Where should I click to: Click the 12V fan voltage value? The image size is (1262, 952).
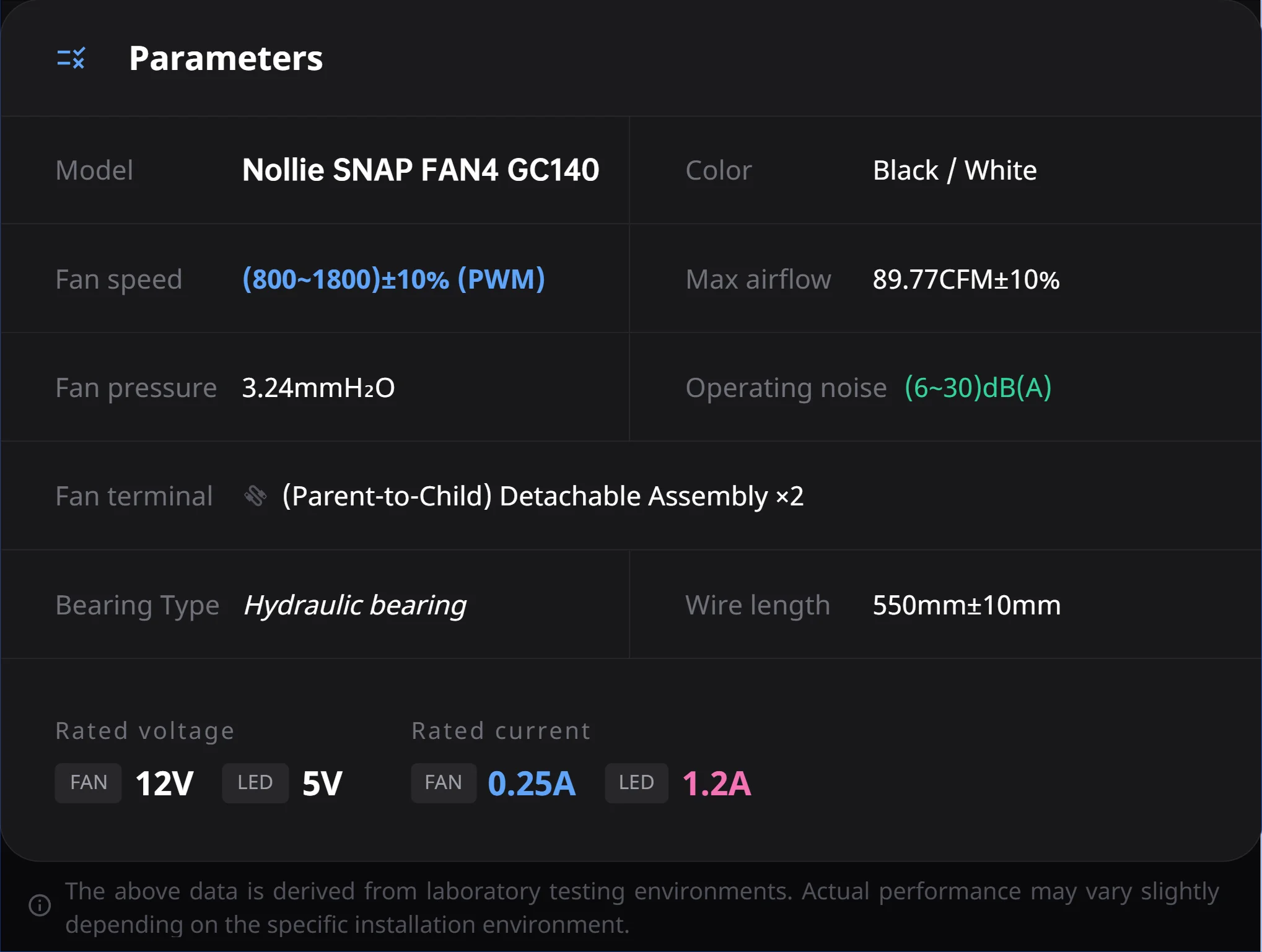[x=165, y=784]
